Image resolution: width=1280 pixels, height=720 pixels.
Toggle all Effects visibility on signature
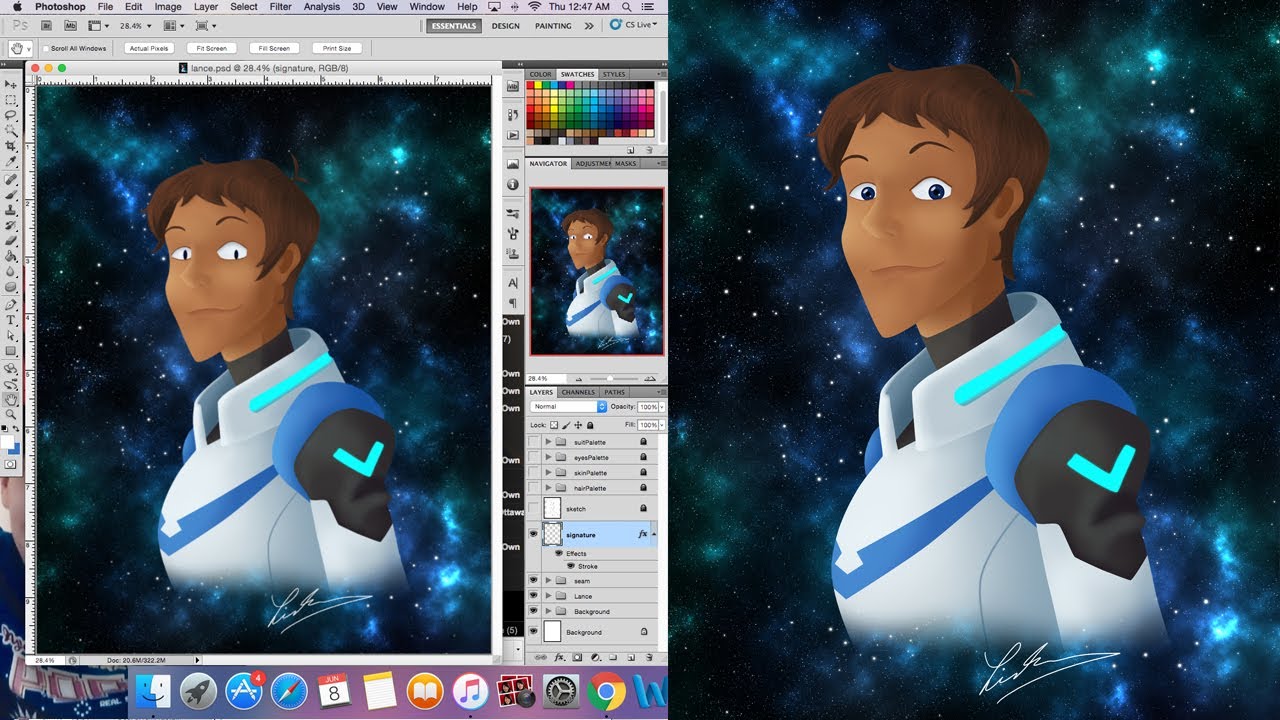[x=559, y=553]
